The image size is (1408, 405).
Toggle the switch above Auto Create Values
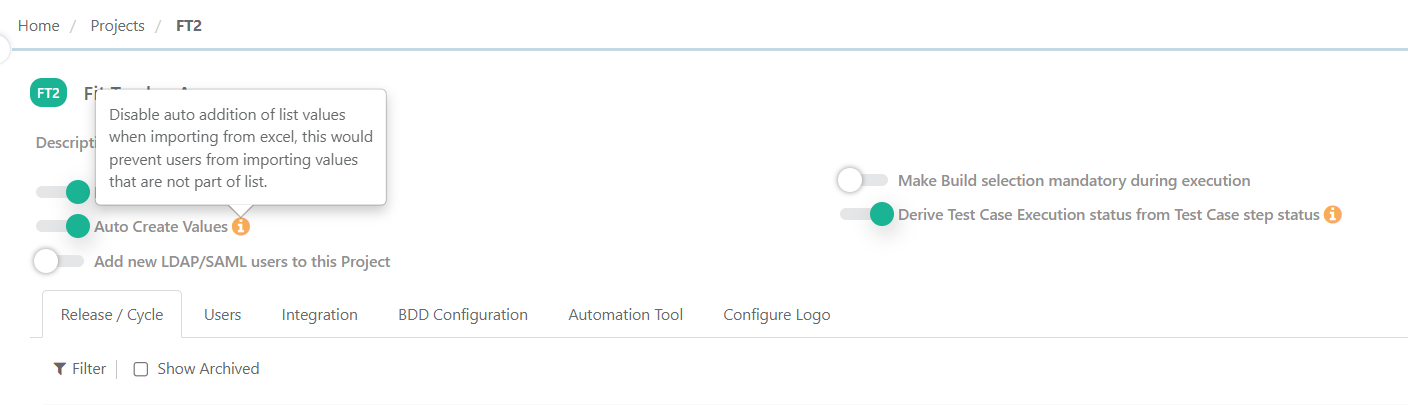click(61, 192)
